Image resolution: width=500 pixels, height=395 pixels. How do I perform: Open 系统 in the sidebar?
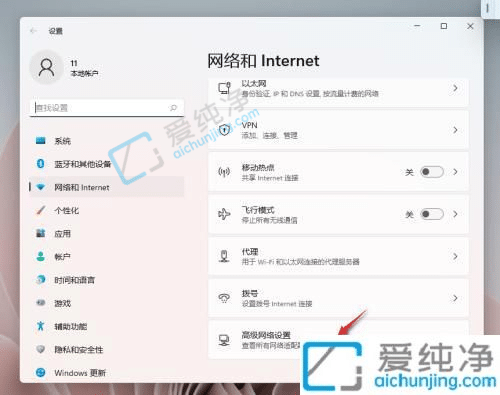(107, 141)
